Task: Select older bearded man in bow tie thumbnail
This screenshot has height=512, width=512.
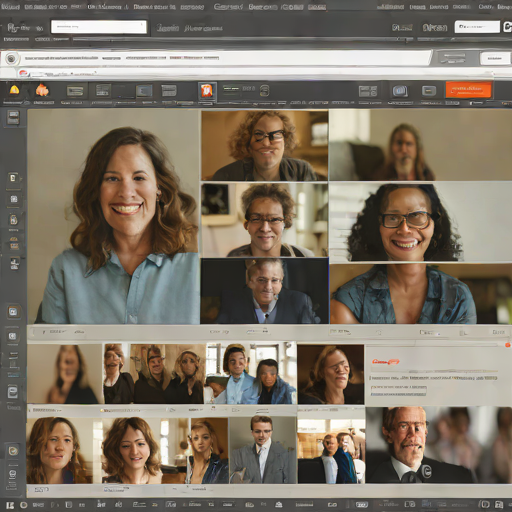Action: point(439,445)
